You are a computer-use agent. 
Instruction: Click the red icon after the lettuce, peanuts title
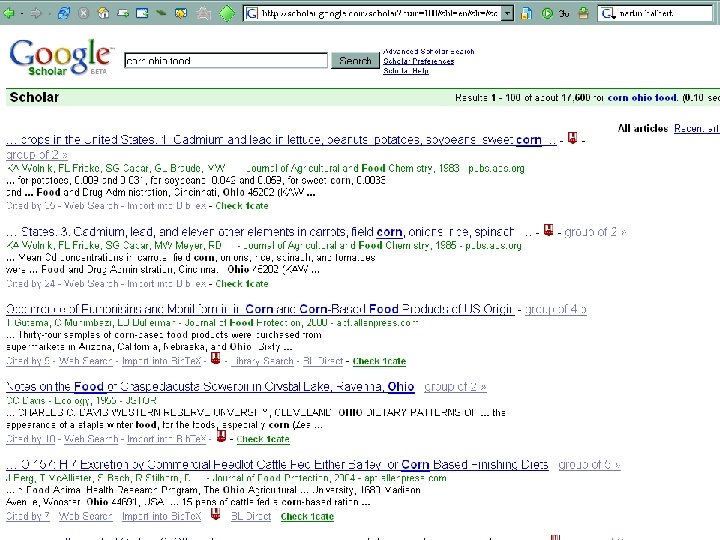pos(572,137)
